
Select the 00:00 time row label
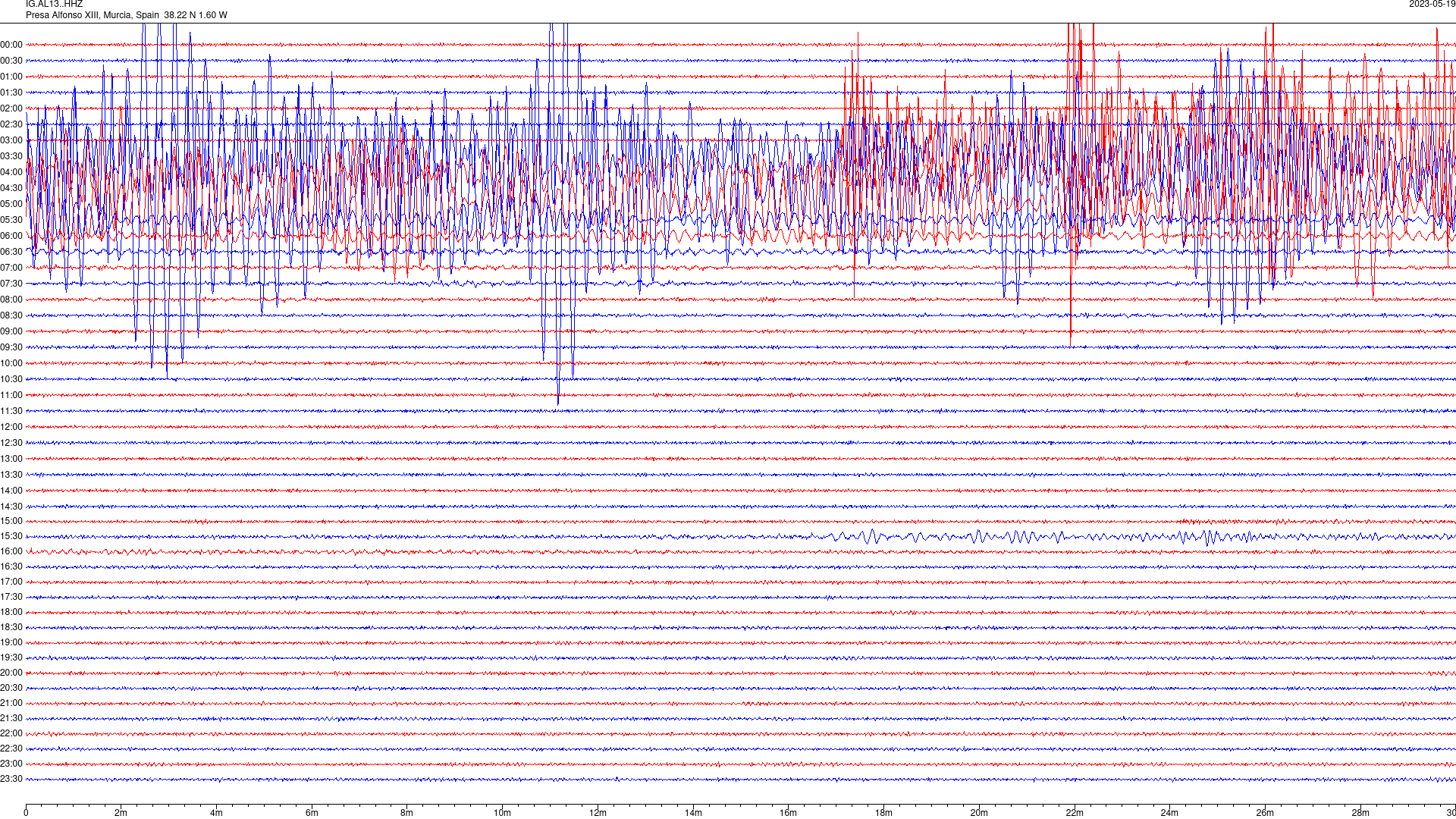click(x=11, y=45)
